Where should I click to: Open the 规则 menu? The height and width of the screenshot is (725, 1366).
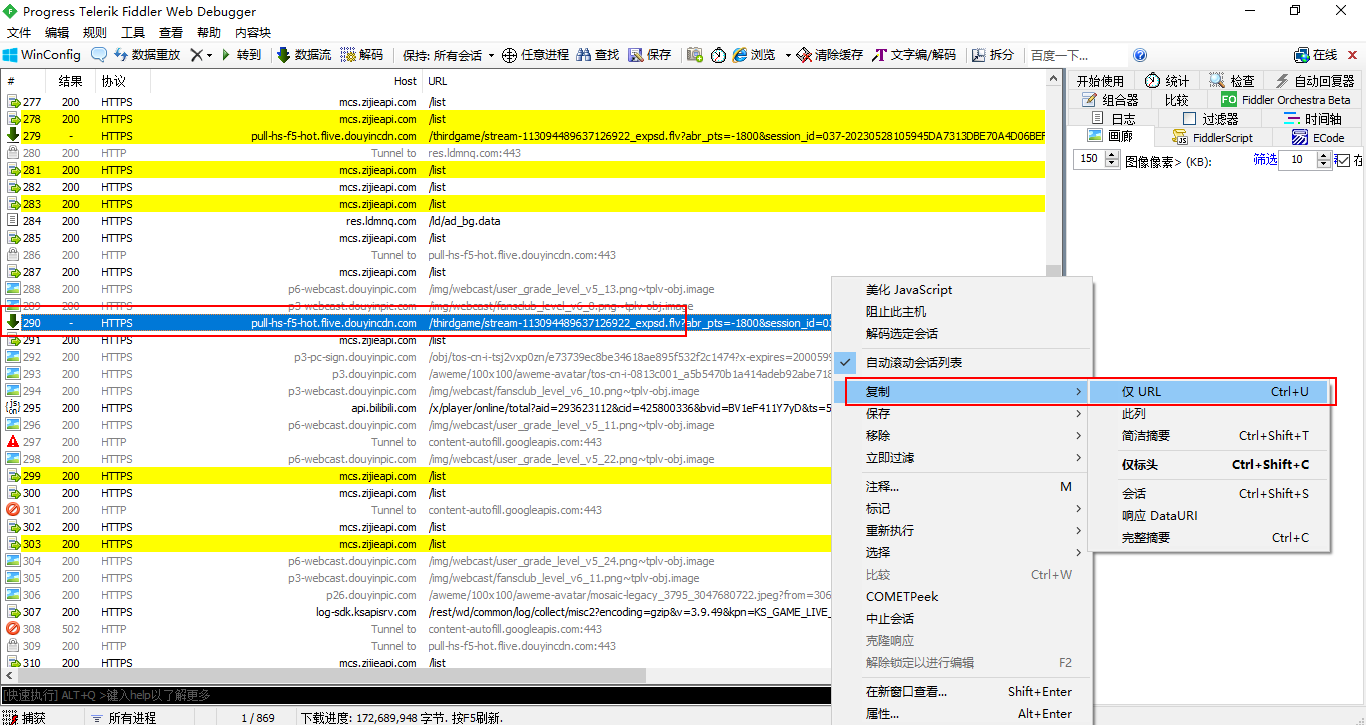(x=95, y=32)
